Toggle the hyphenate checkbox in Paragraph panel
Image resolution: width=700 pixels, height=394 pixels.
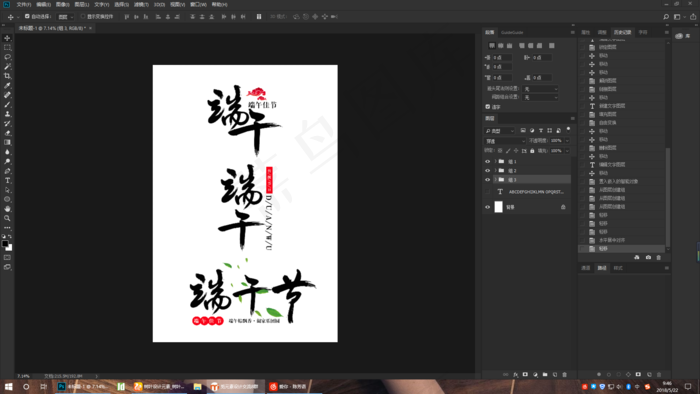[x=488, y=107]
